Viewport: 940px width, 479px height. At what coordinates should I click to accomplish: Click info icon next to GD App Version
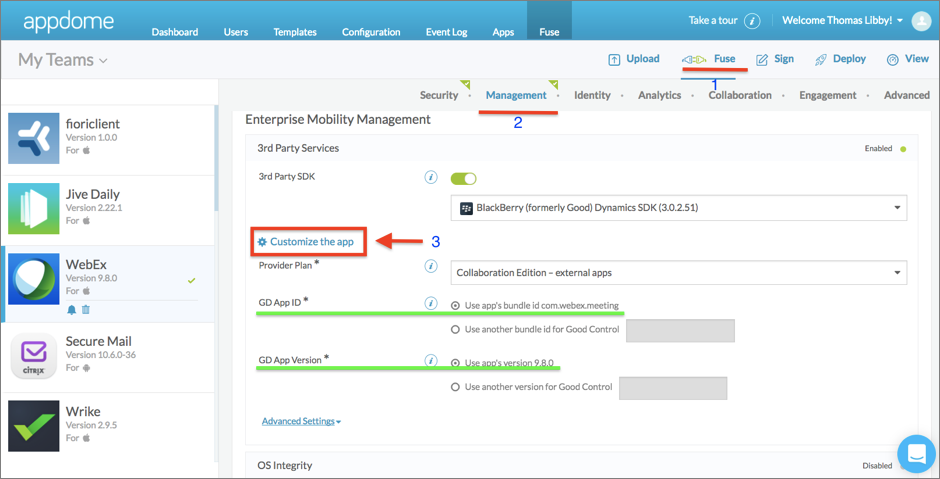point(430,361)
